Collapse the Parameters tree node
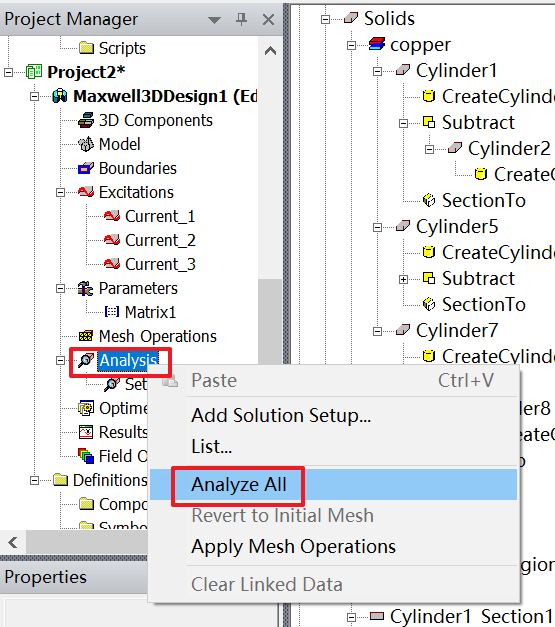 click(x=60, y=288)
